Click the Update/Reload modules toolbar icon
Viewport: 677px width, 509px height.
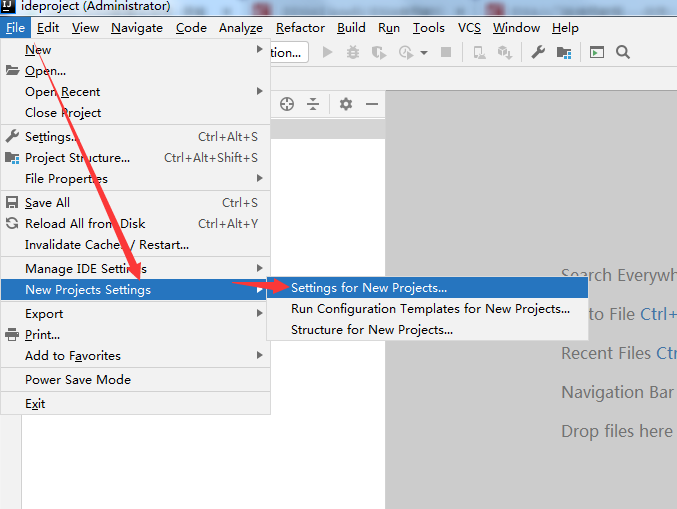(x=505, y=53)
